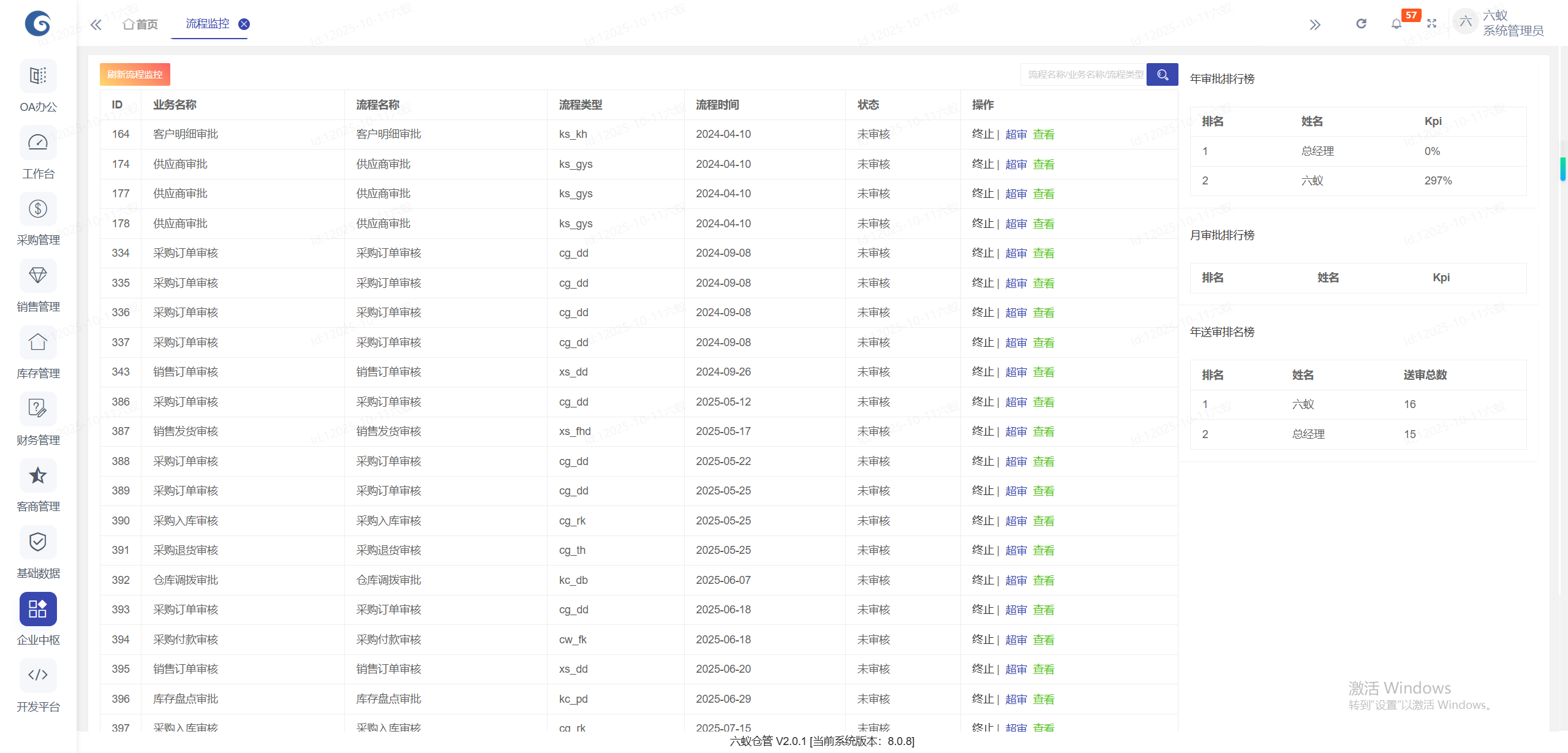
Task: Open the OA办公 sidebar icon
Action: [38, 77]
